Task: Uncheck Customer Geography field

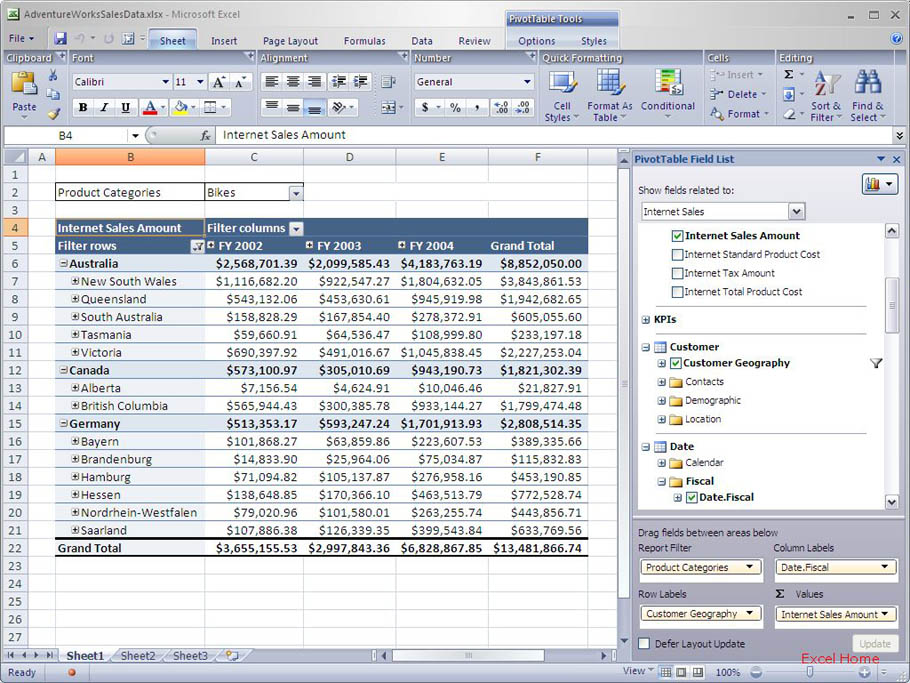Action: [x=675, y=363]
